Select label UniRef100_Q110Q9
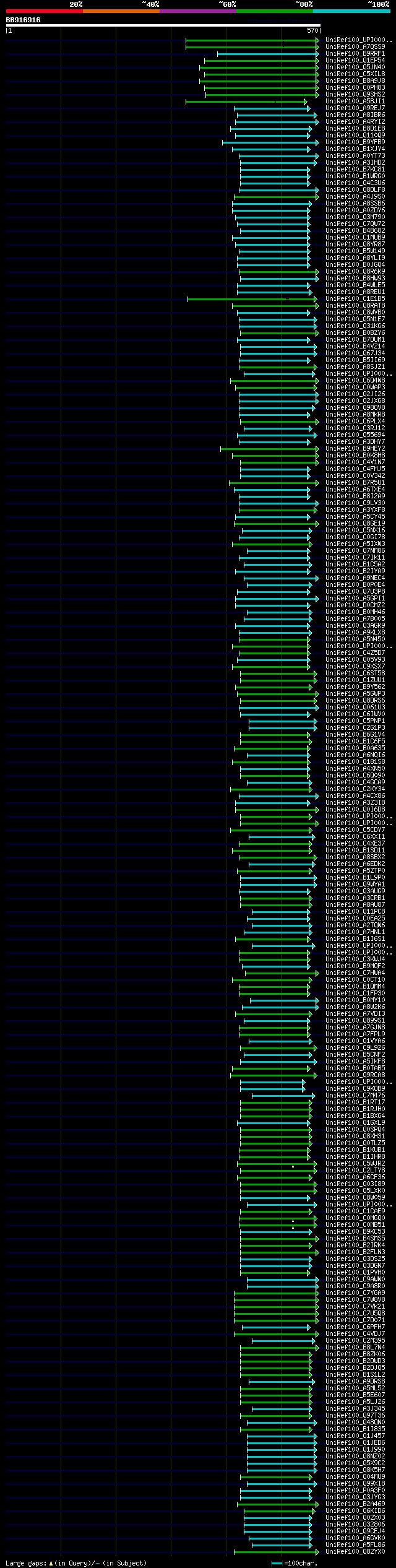The height and width of the screenshot is (1568, 396). (355, 136)
